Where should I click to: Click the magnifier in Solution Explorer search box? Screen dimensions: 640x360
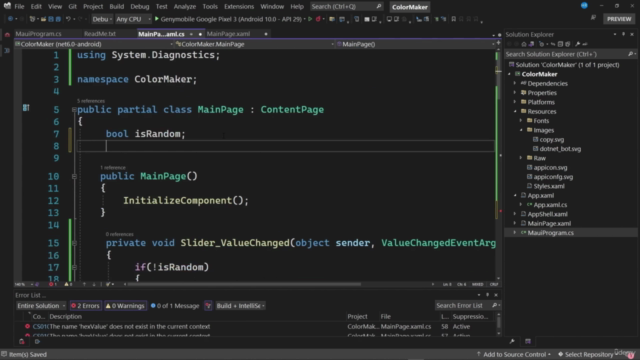coord(630,54)
